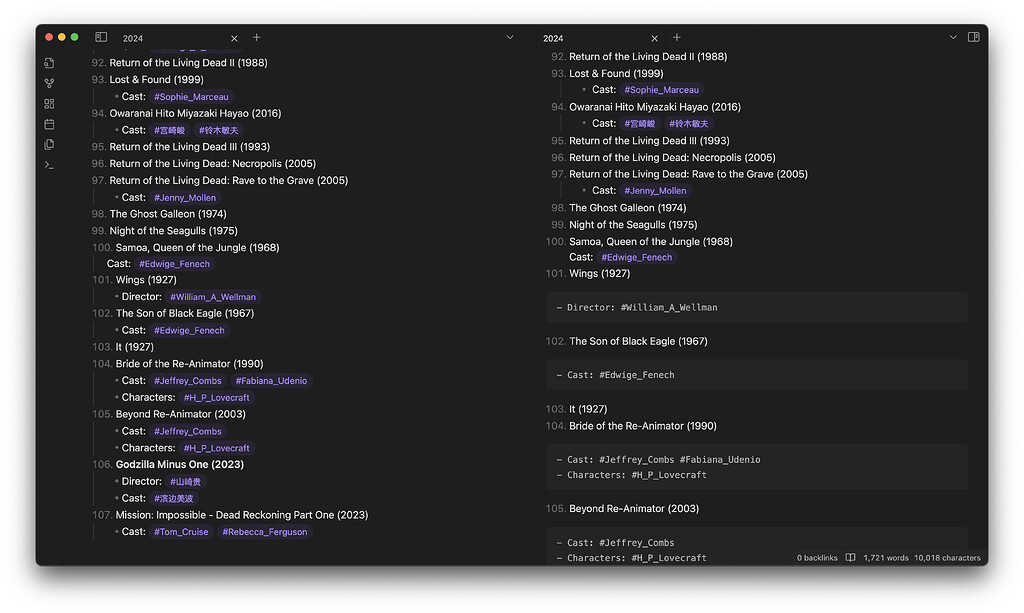Select the four-squares grid icon in the ribbon
Screen dimensions: 1024x613
(49, 103)
